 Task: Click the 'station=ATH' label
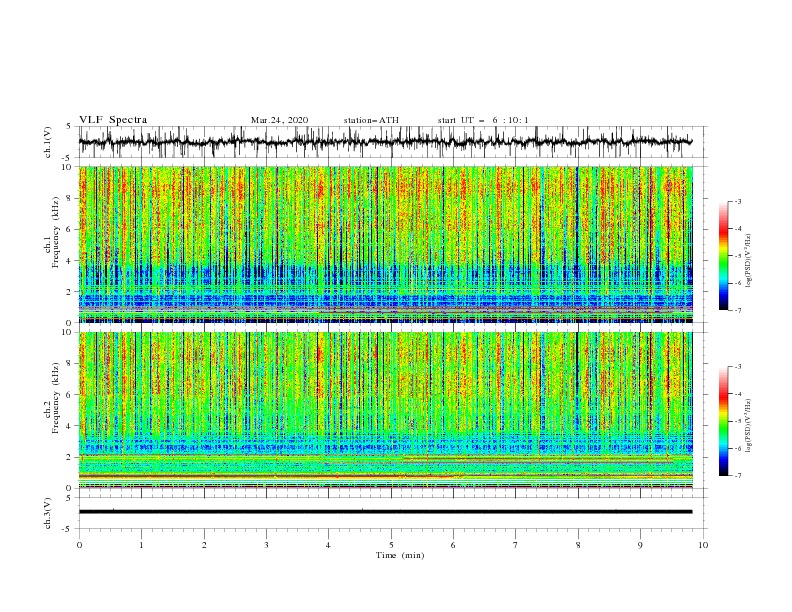pyautogui.click(x=371, y=120)
